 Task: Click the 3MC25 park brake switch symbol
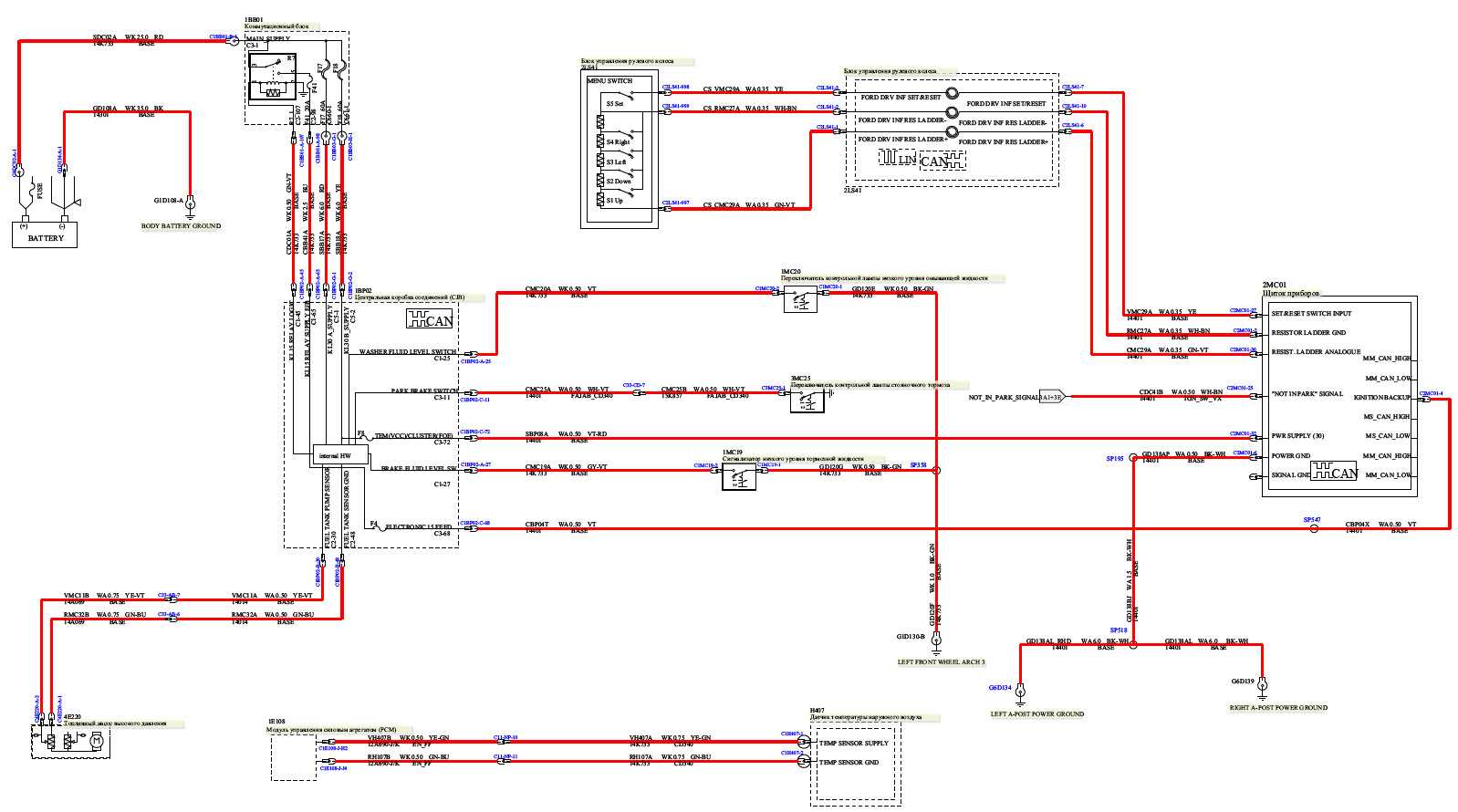[807, 400]
